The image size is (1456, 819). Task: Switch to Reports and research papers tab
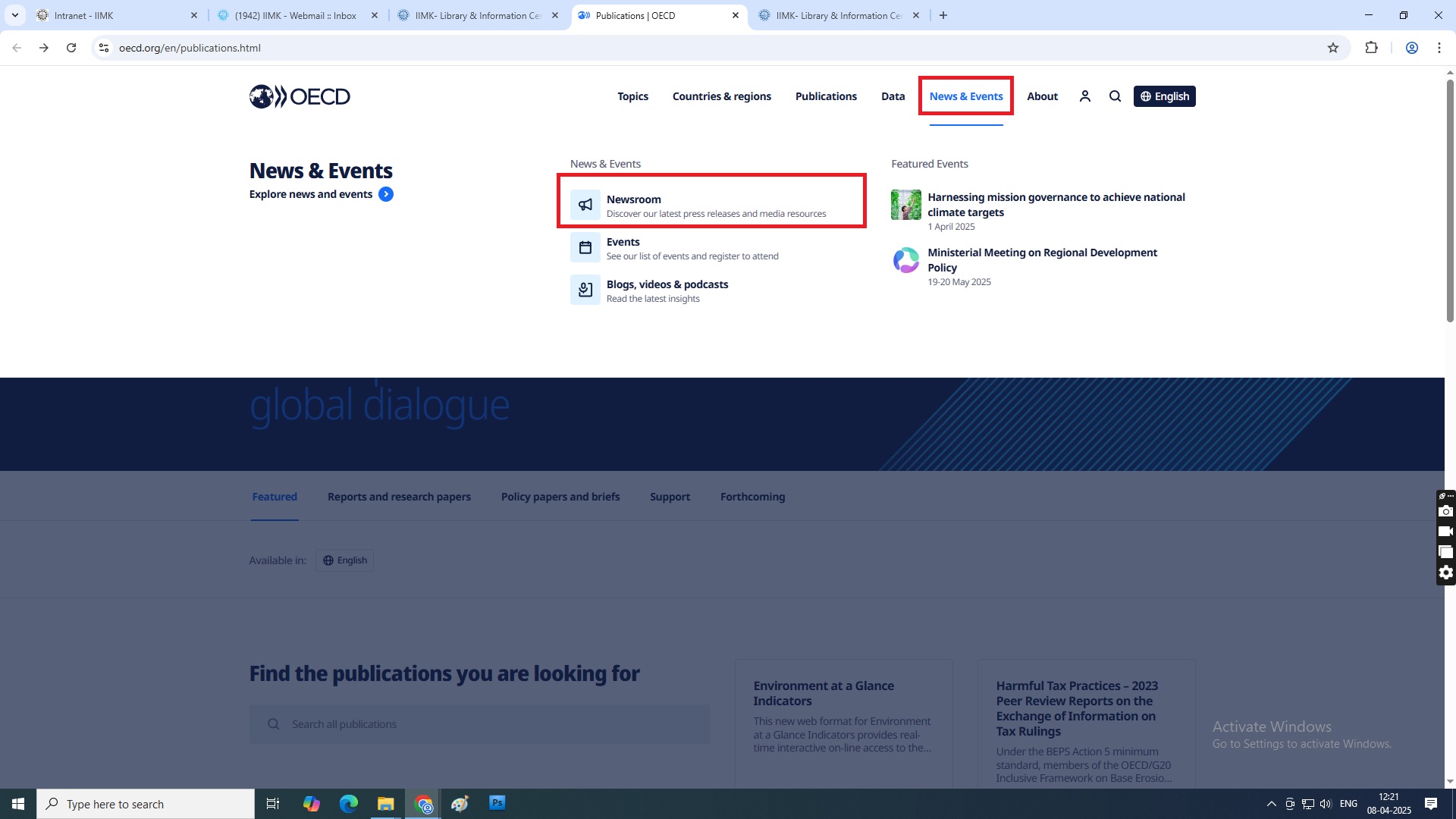(x=399, y=497)
